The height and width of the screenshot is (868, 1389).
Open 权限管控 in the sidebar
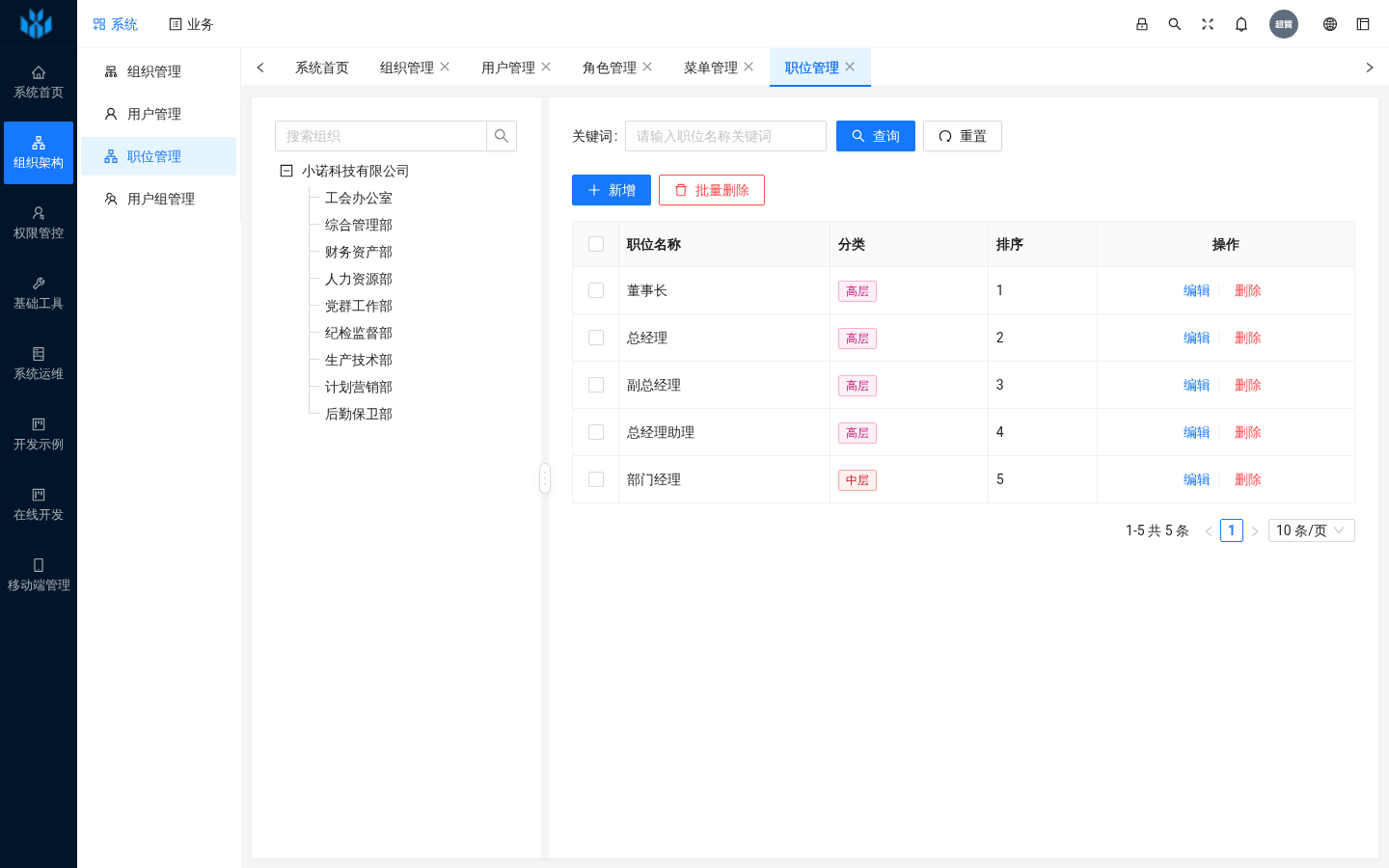[x=39, y=224]
